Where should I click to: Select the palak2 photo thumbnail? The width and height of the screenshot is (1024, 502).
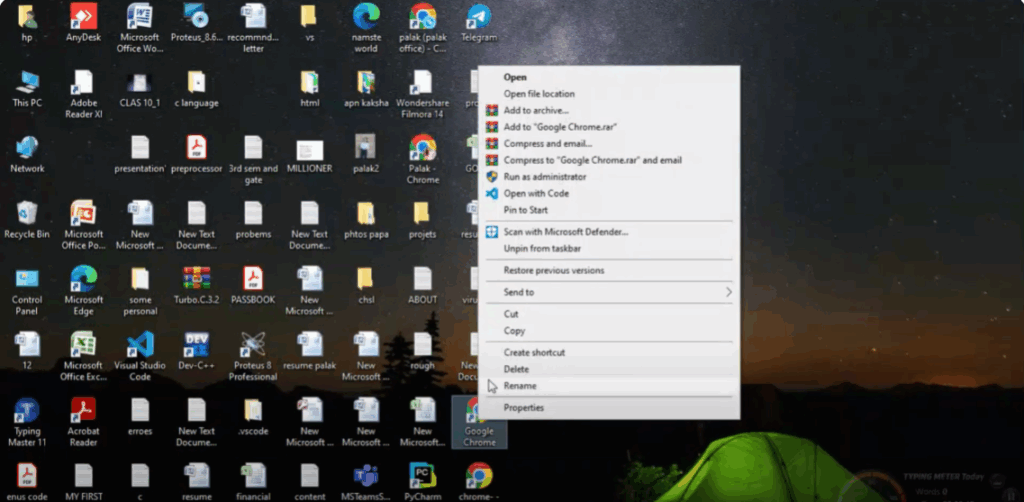(366, 155)
